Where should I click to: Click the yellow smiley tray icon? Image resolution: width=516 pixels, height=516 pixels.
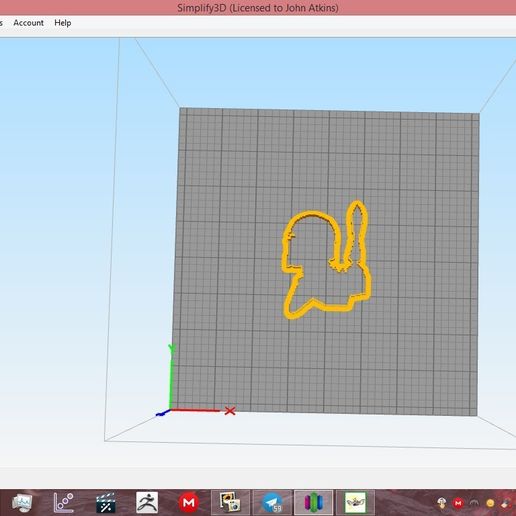pos(490,503)
